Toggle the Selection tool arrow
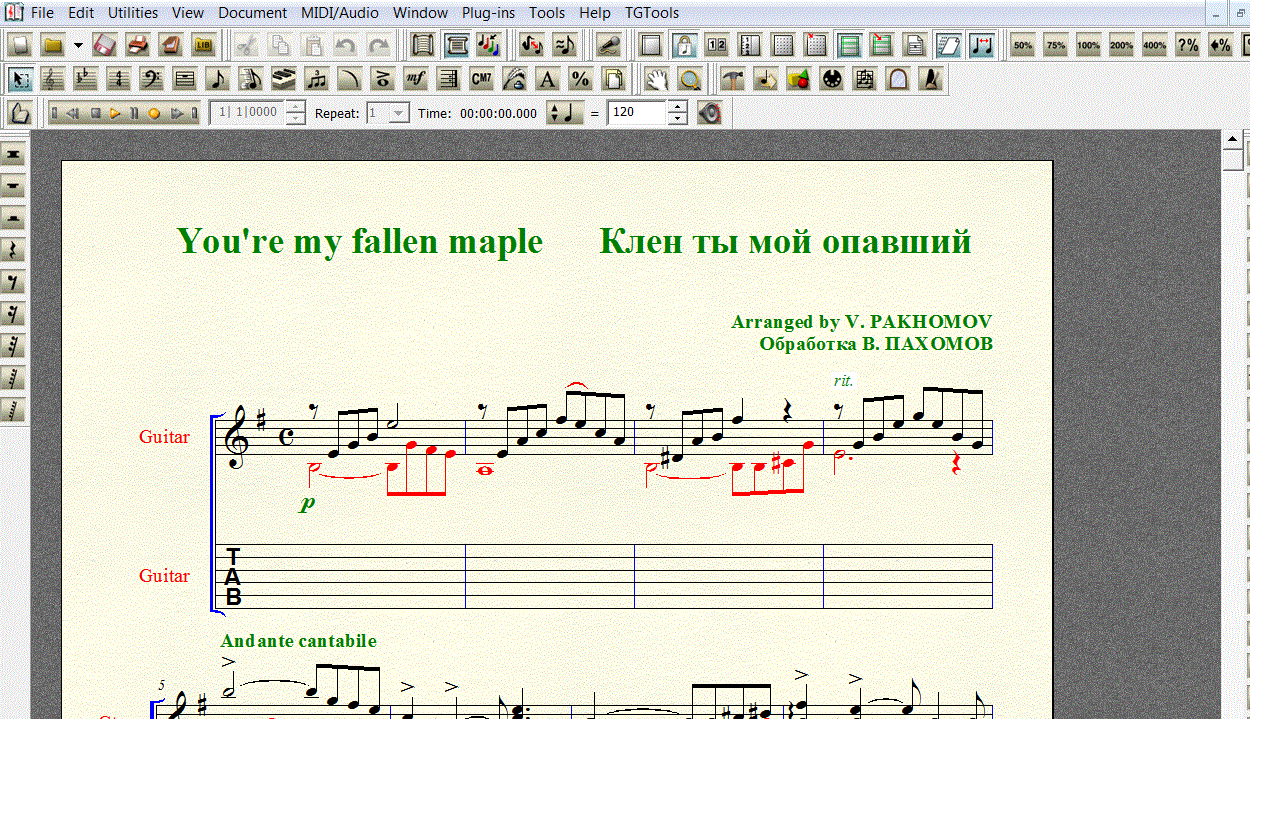The image size is (1274, 813). pos(20,79)
